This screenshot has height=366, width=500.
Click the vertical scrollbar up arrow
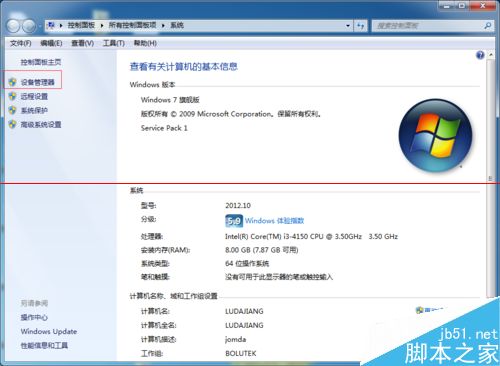click(491, 55)
